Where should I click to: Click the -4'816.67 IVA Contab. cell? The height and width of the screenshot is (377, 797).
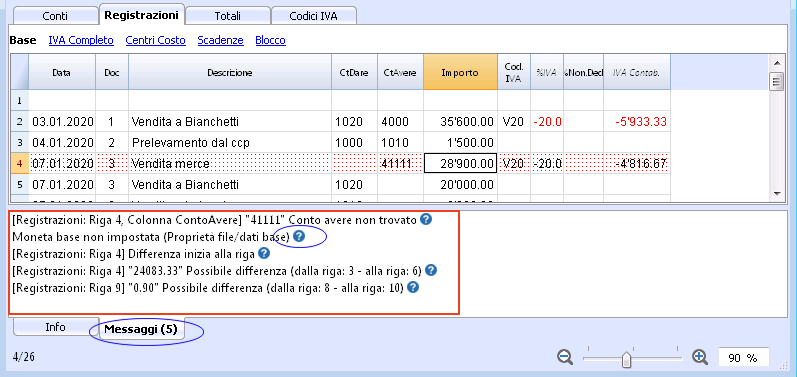pyautogui.click(x=637, y=164)
